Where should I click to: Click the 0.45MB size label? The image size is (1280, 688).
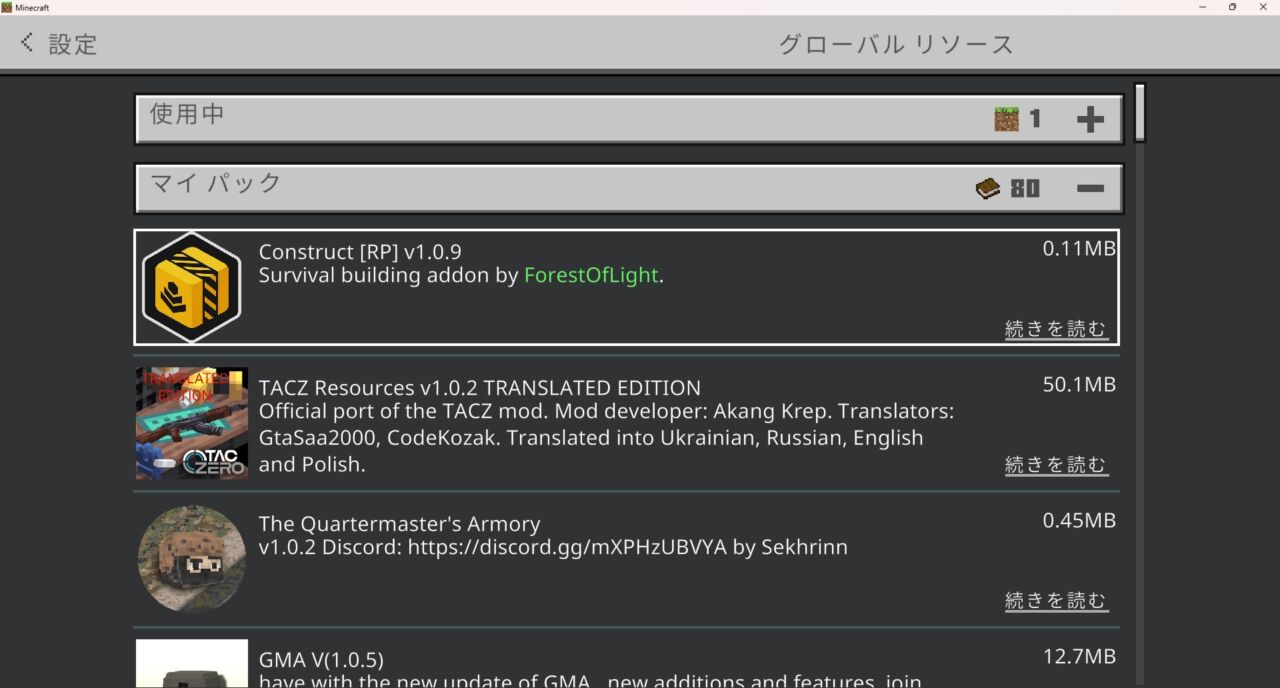tap(1079, 521)
